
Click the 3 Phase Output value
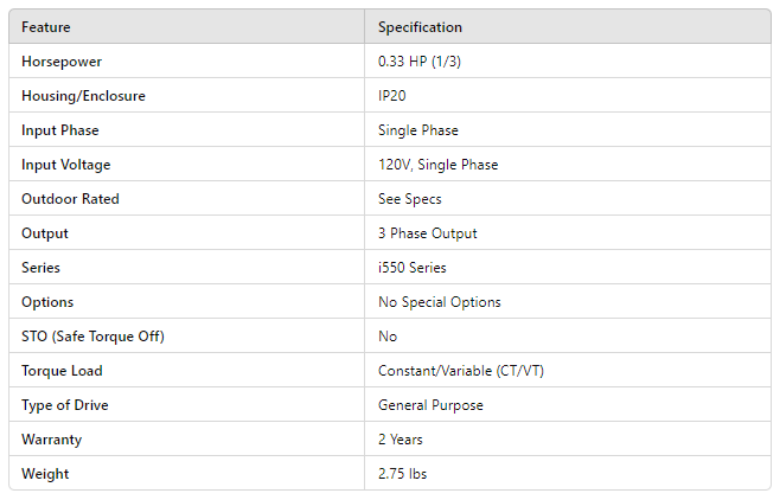coord(427,233)
